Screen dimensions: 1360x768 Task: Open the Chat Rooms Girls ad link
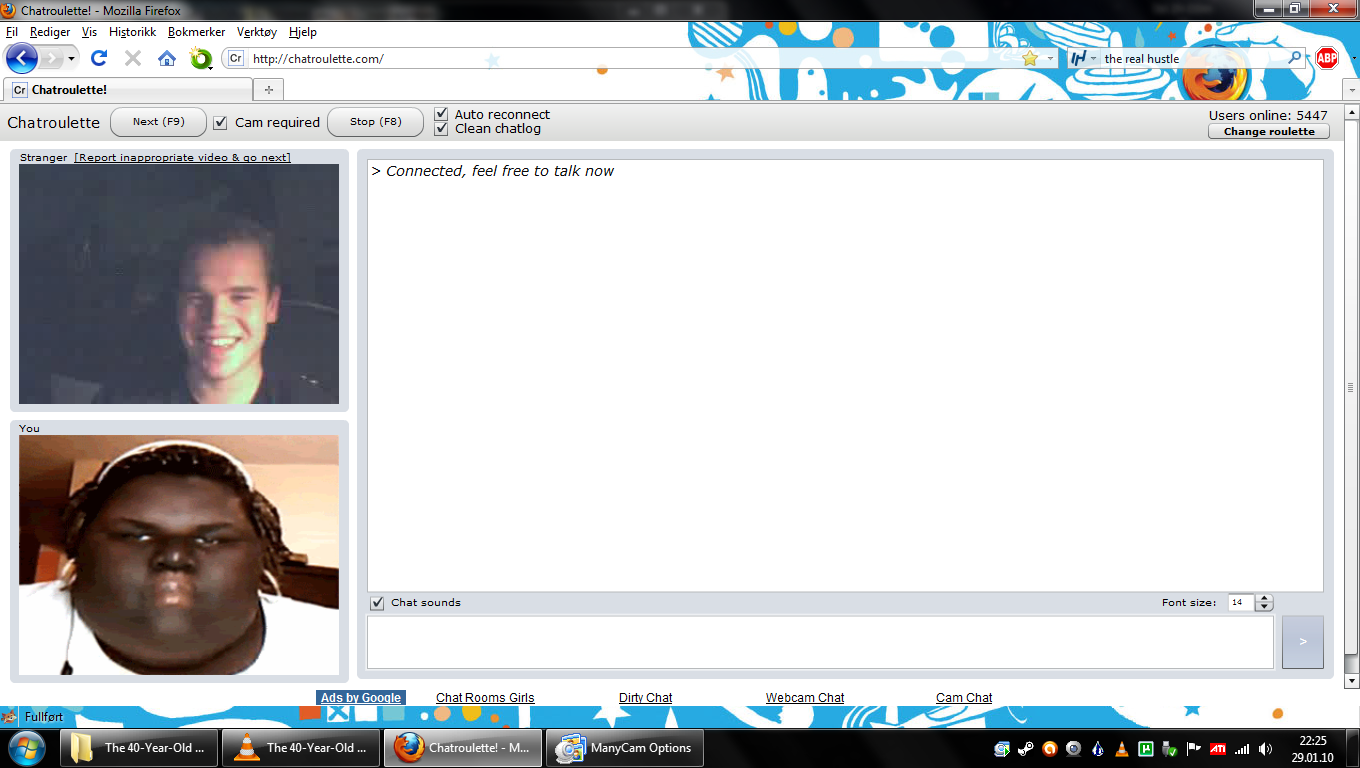click(485, 698)
